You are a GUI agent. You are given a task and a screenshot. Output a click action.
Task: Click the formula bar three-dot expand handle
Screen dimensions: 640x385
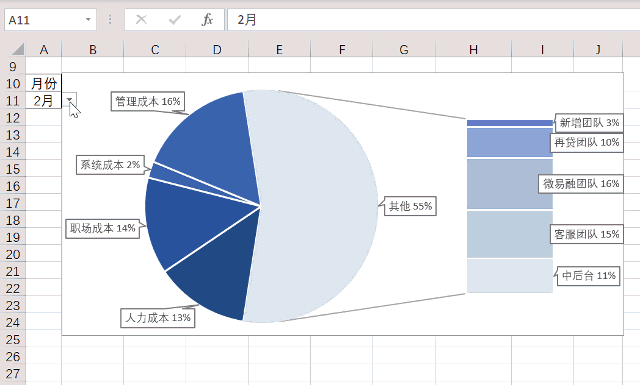(110, 20)
